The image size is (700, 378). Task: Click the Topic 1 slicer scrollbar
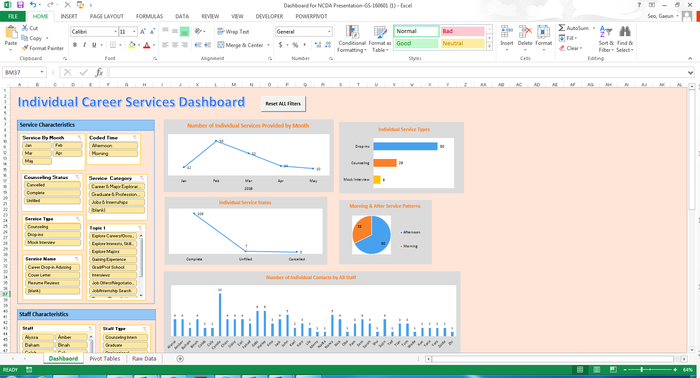(141, 266)
